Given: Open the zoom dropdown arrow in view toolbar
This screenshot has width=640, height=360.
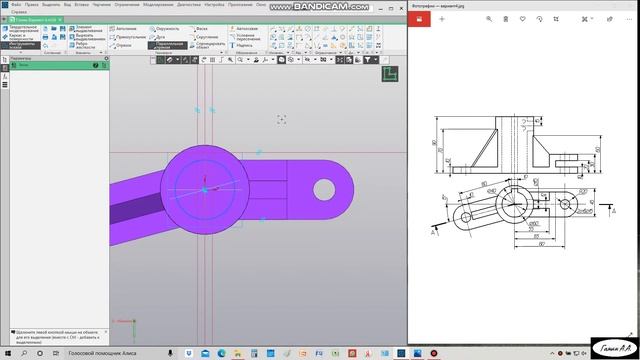Looking at the screenshot, I should 248,60.
